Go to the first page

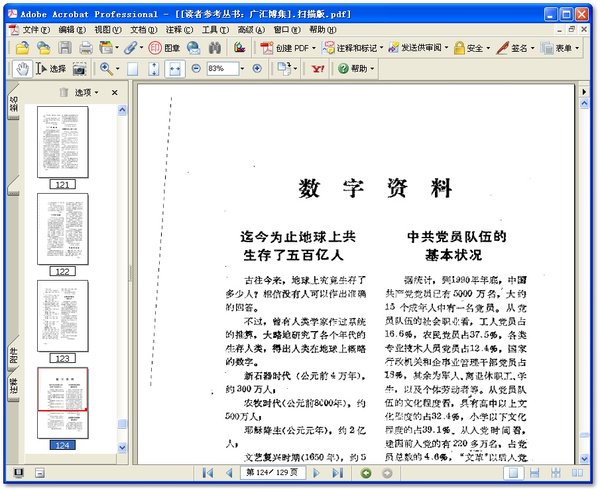pos(208,473)
